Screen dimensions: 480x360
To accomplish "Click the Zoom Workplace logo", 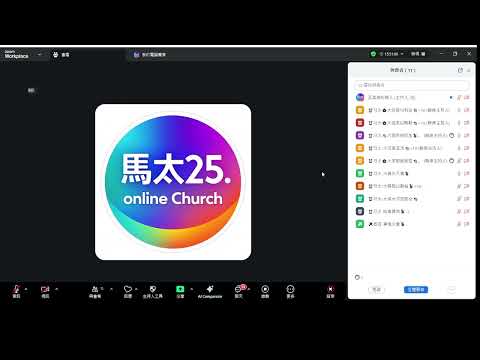I will click(x=16, y=54).
